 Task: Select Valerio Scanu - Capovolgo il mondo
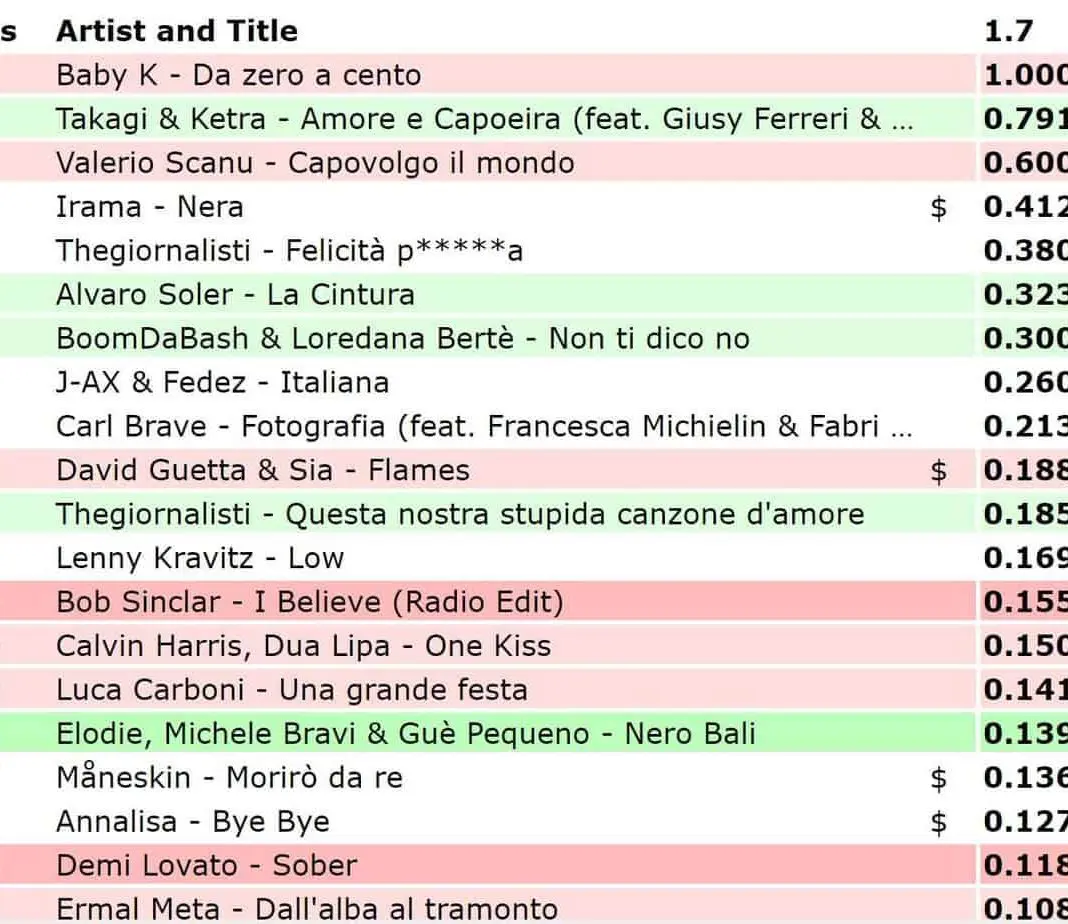315,163
